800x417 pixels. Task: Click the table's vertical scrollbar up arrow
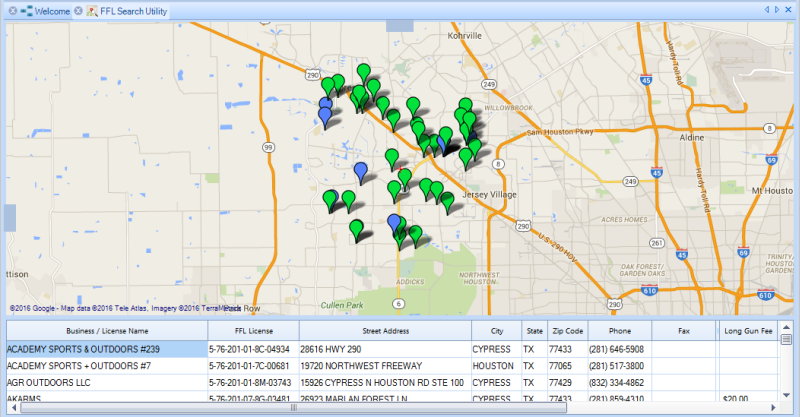[x=786, y=327]
